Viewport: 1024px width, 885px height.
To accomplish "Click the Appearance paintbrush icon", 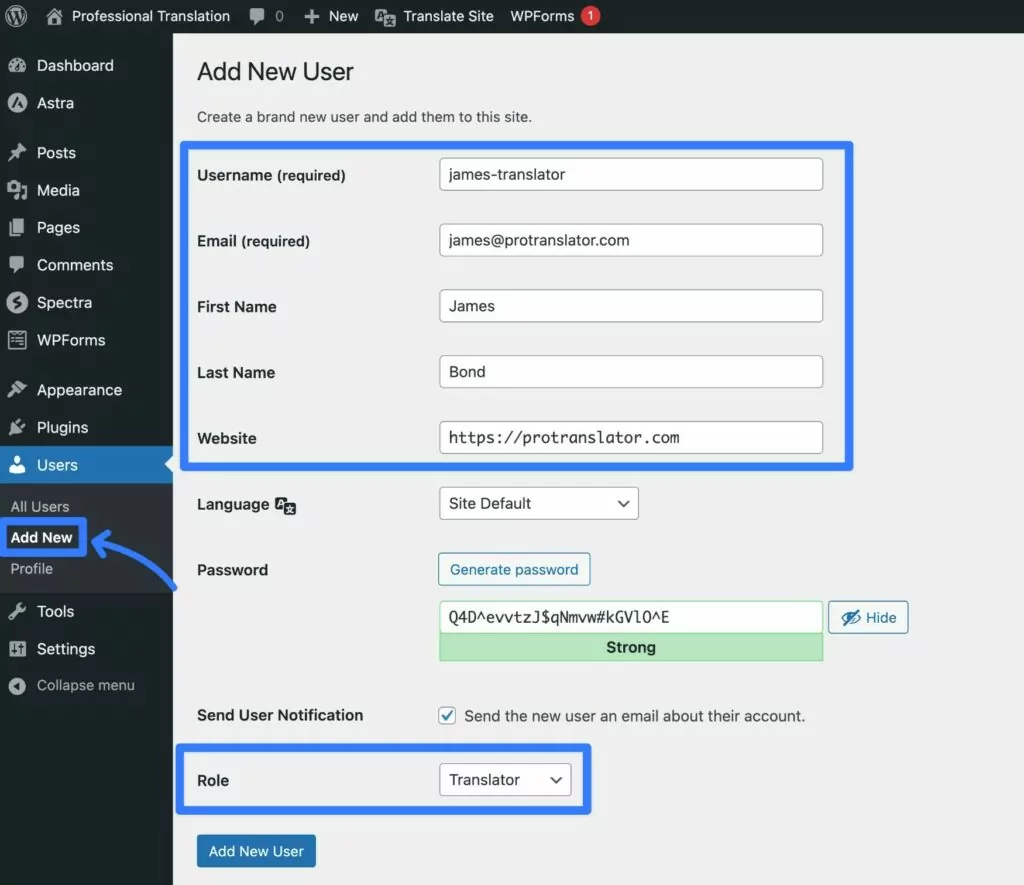I will click(18, 389).
